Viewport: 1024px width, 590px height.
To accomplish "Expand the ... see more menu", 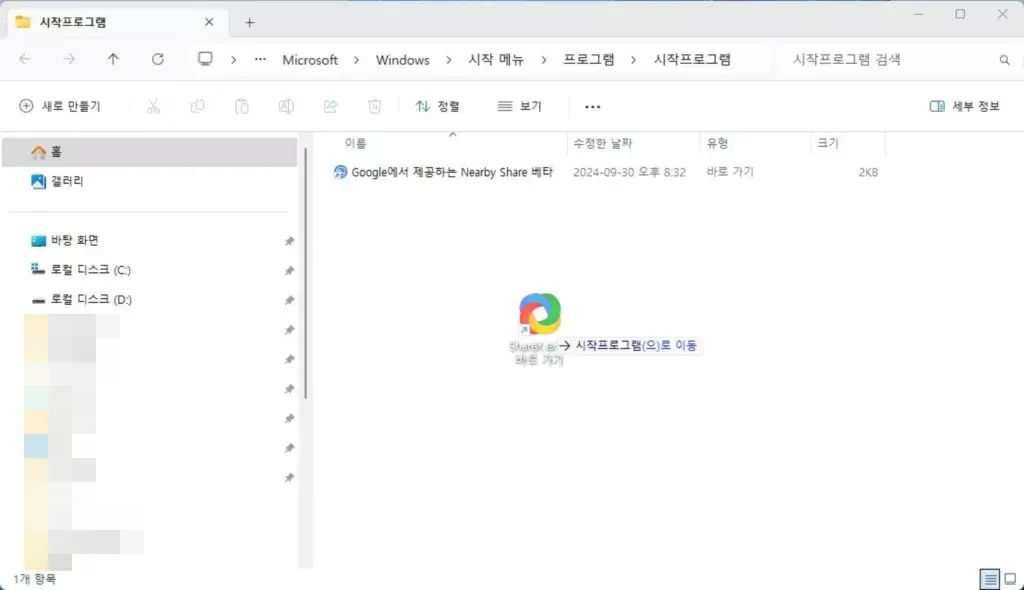I will tap(592, 106).
